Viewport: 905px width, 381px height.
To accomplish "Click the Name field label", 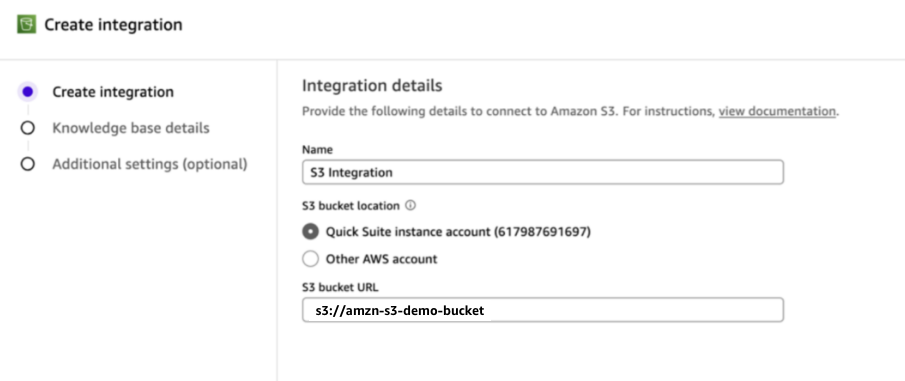I will click(x=317, y=150).
